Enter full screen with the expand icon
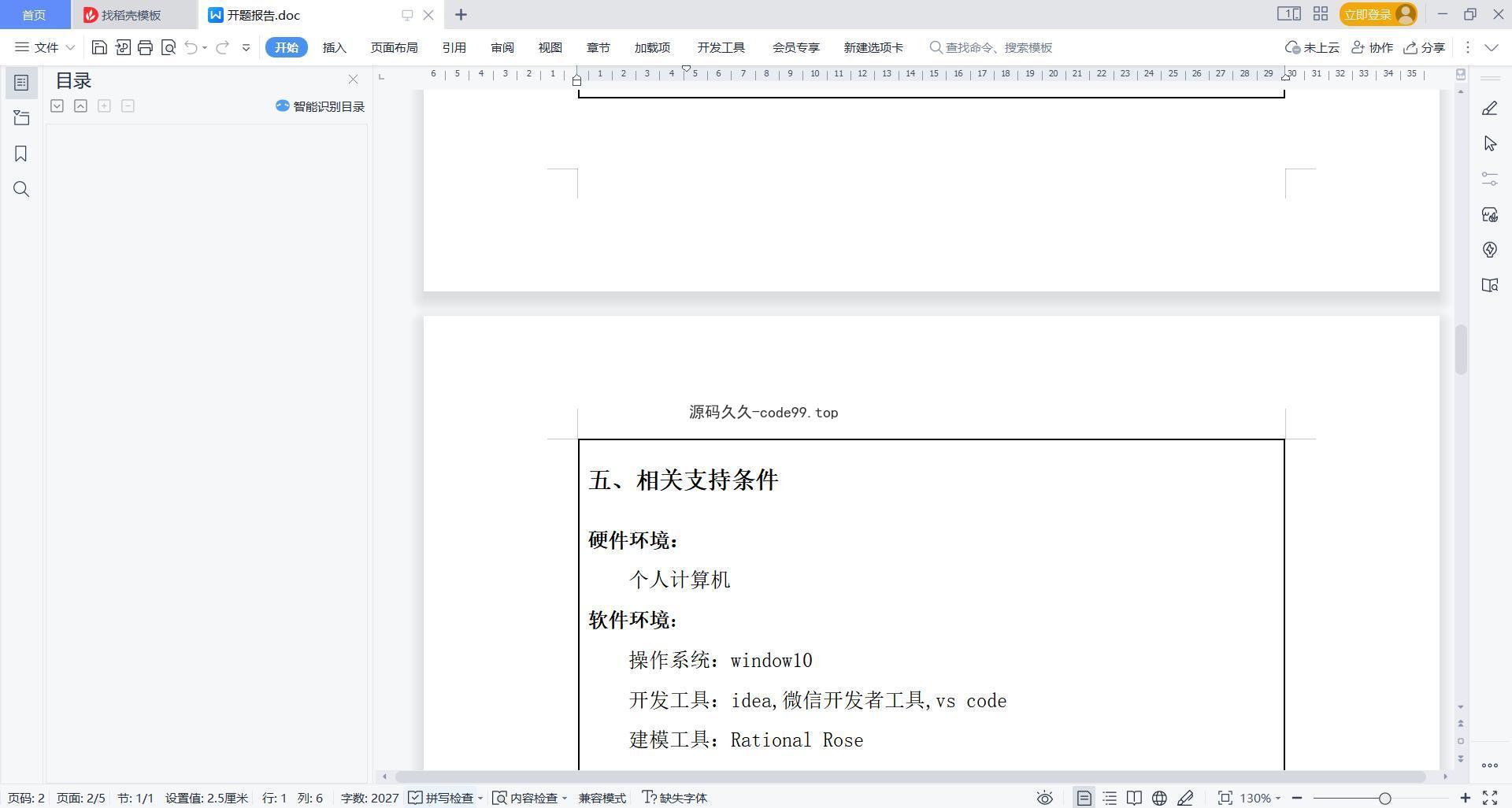Screen dimensions: 1512x808 (x=1490, y=798)
